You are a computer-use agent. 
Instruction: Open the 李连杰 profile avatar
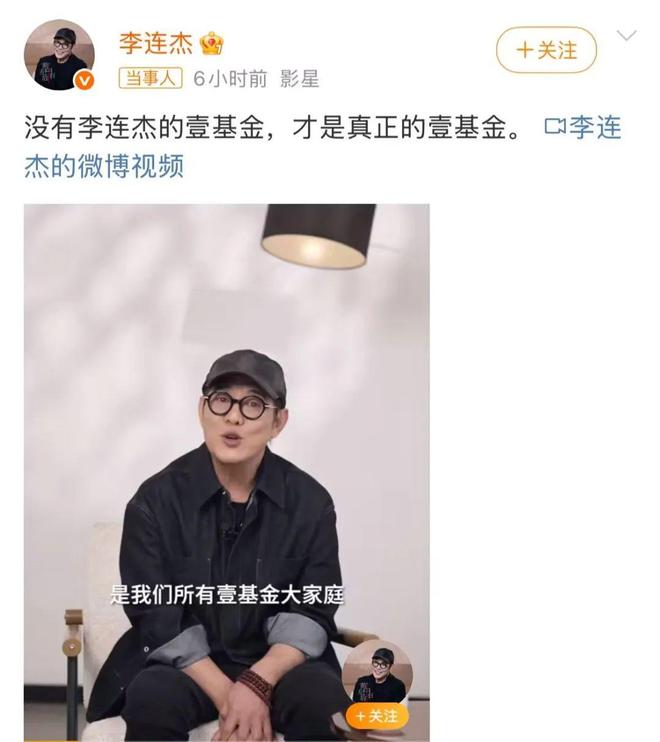pyautogui.click(x=59, y=54)
